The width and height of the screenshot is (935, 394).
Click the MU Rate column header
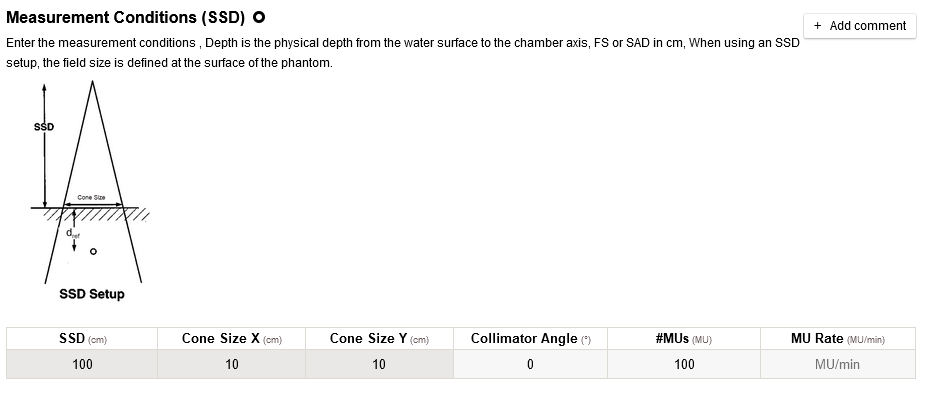click(838, 339)
